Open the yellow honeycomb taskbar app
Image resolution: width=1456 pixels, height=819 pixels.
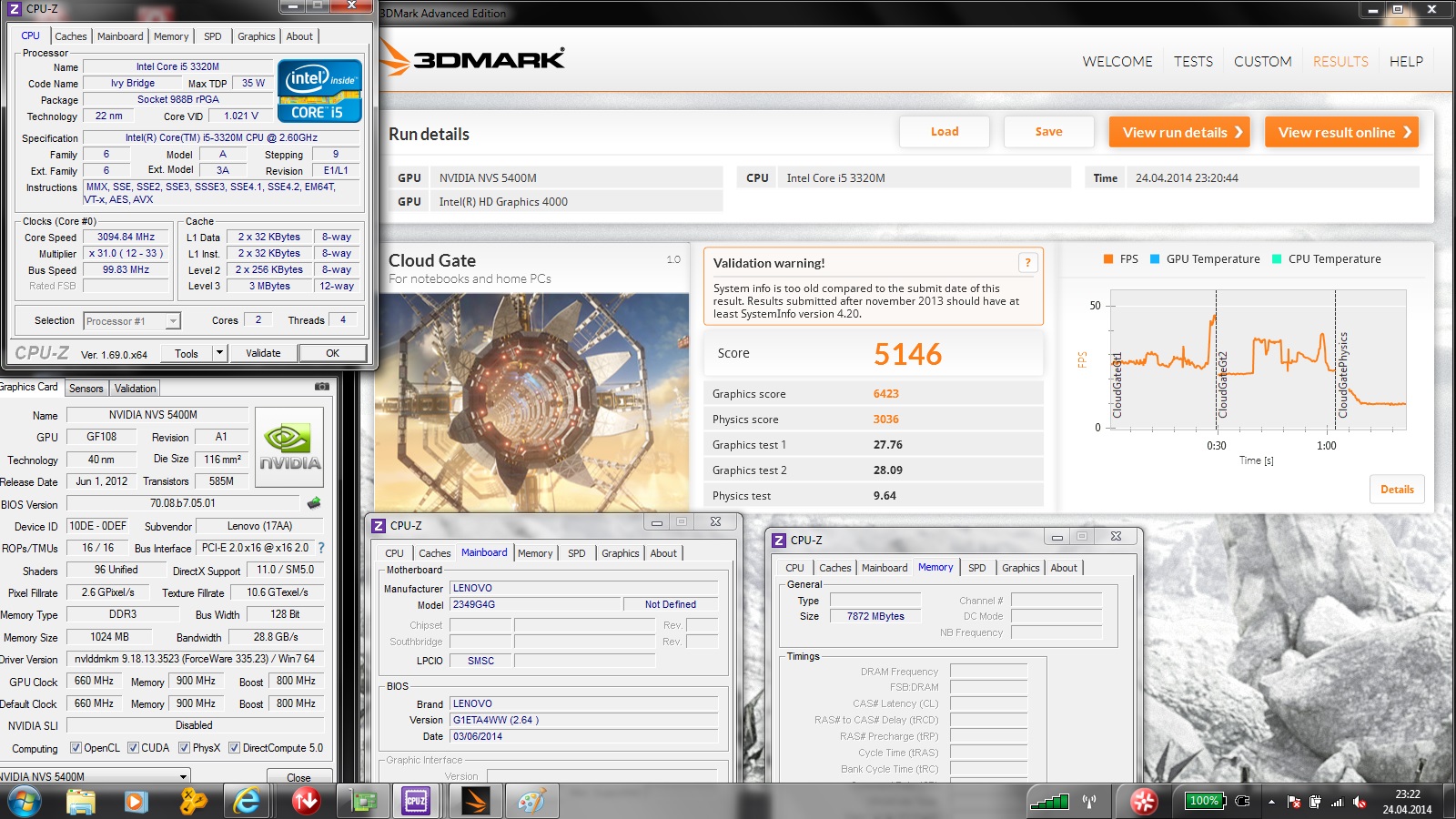point(192,802)
